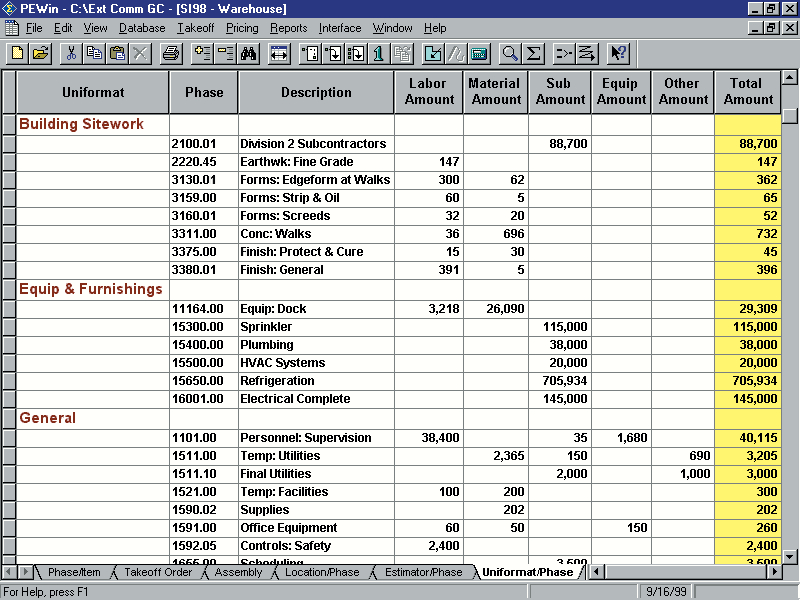Switch to the Phase/Item tab
Image resolution: width=800 pixels, height=600 pixels.
click(x=74, y=572)
